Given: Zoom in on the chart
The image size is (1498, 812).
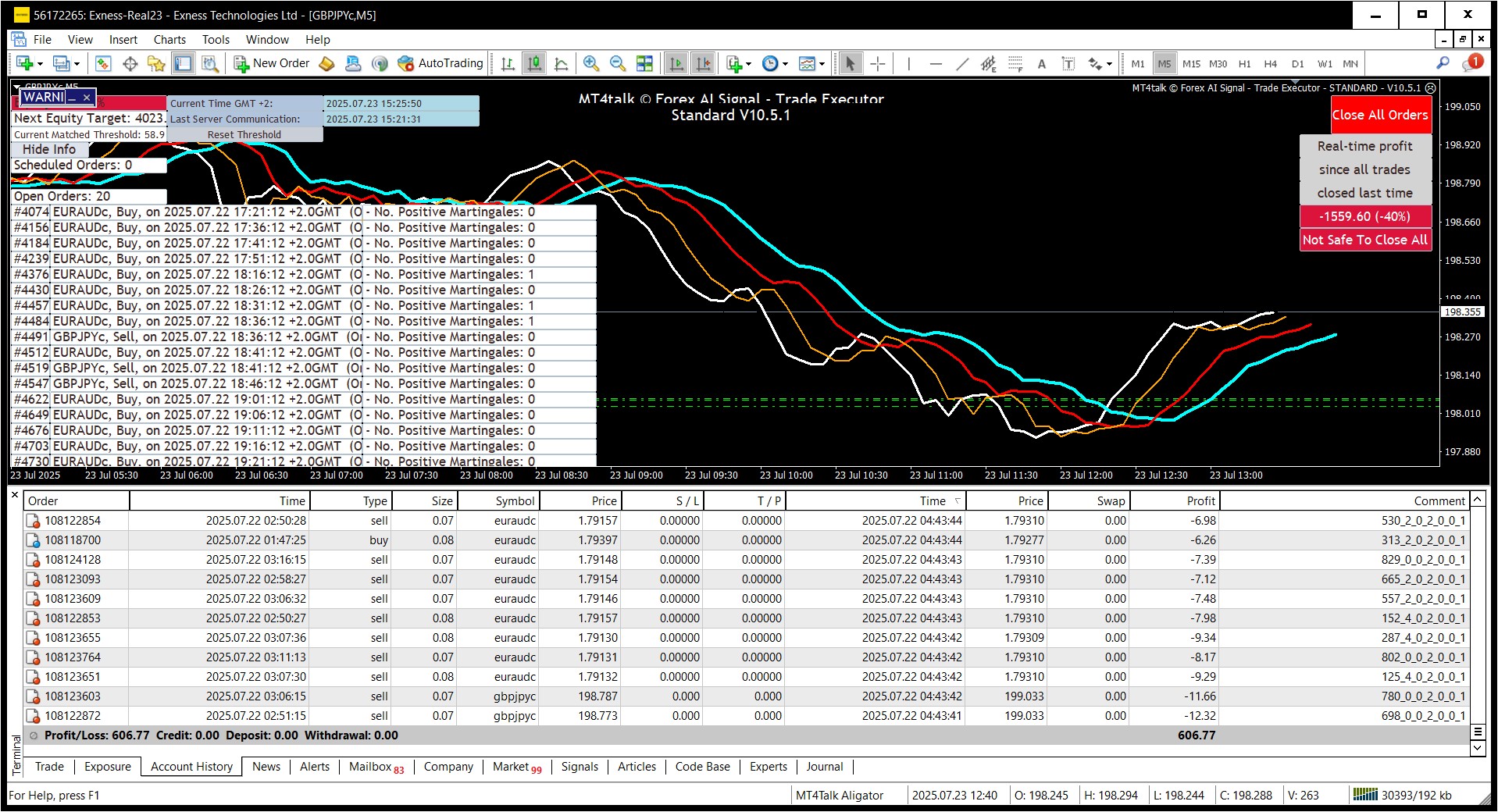Looking at the screenshot, I should pyautogui.click(x=591, y=64).
